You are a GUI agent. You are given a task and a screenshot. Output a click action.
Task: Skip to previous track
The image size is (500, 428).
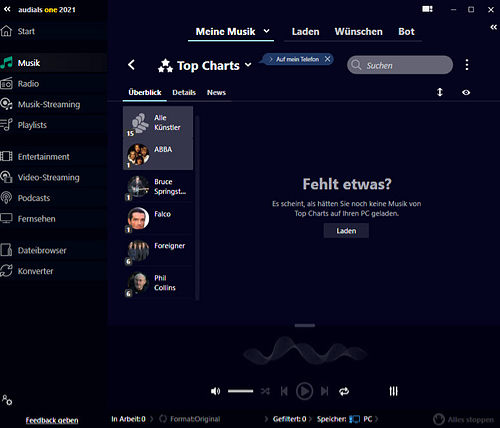tap(284, 391)
